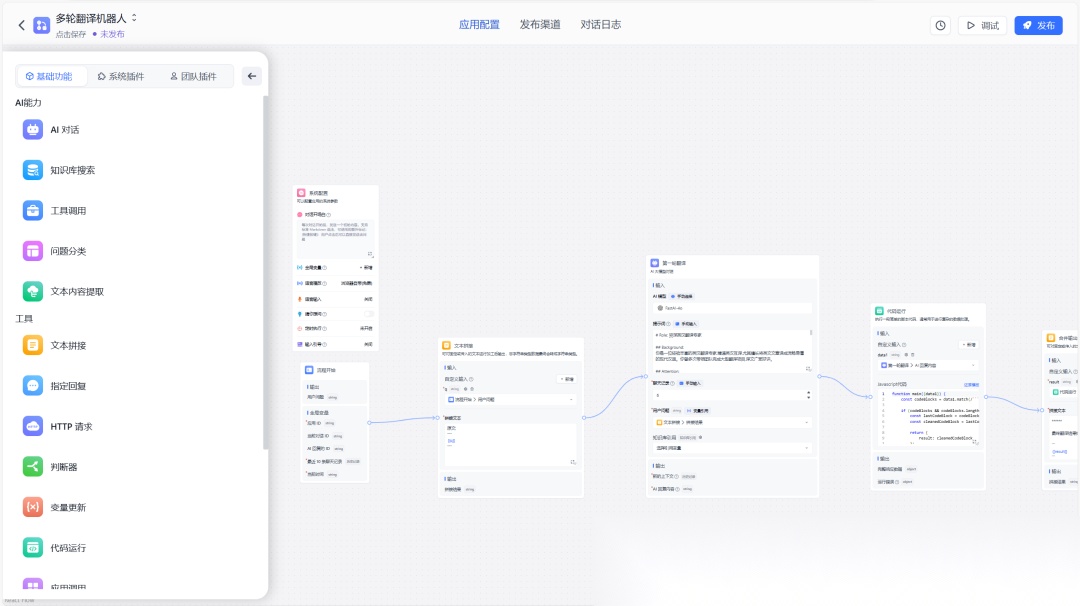The image size is (1080, 606).
Task: Open the app name switcher chevron
Action: [x=134, y=18]
